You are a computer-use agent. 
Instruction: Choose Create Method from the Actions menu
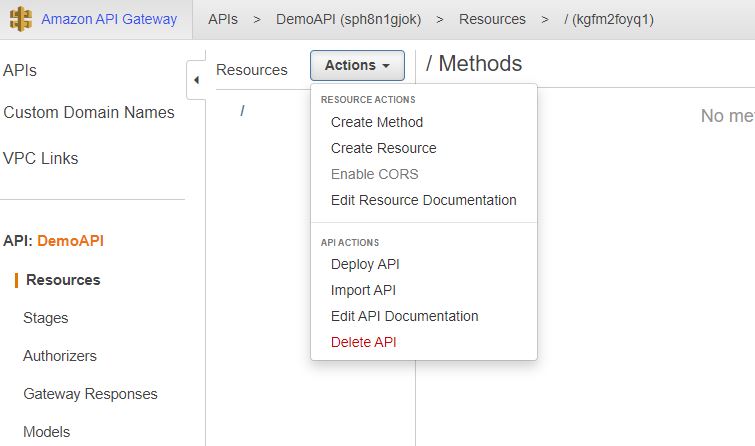377,122
